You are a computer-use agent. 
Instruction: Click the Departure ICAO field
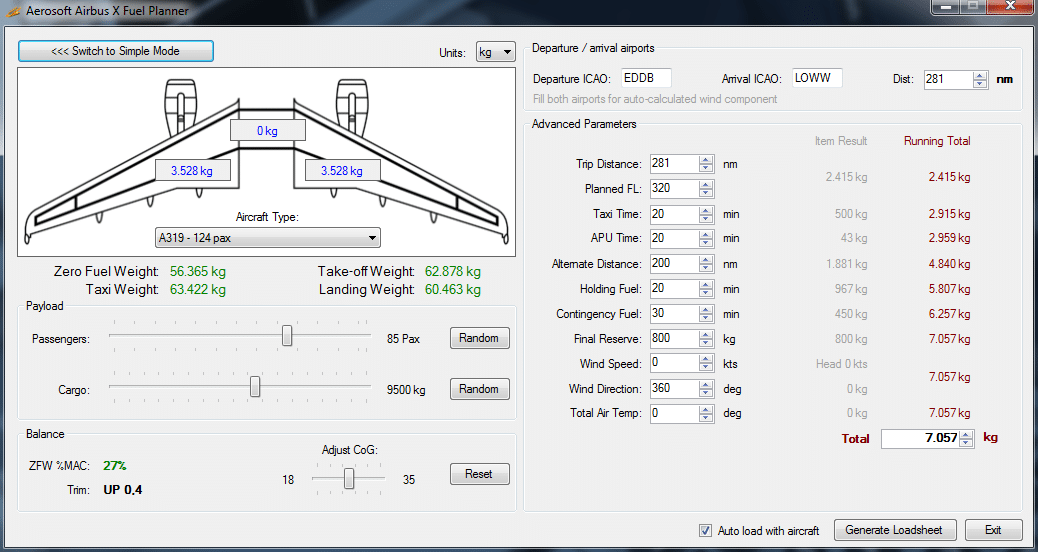click(646, 78)
